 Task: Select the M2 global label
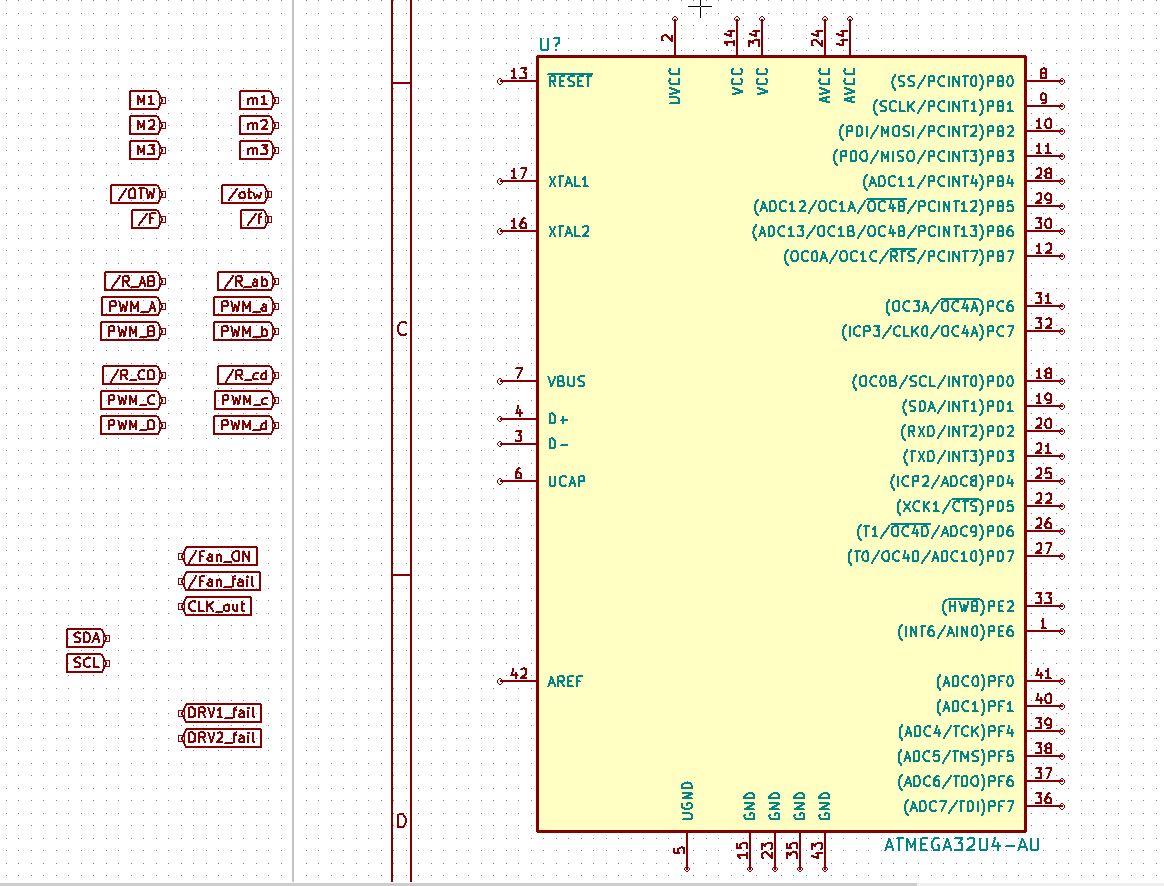[x=146, y=125]
